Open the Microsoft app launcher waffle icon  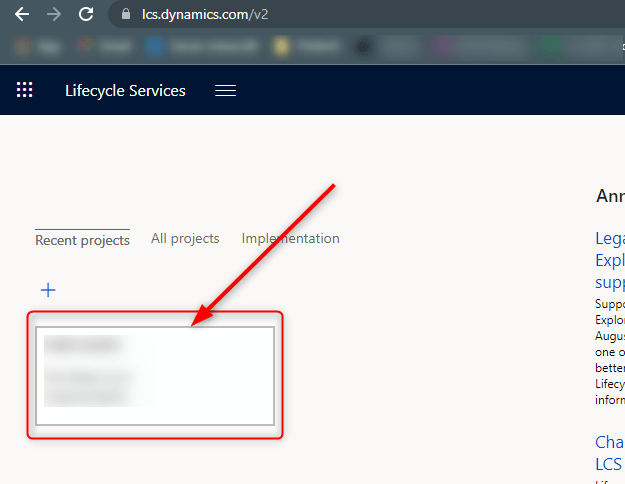tap(25, 90)
